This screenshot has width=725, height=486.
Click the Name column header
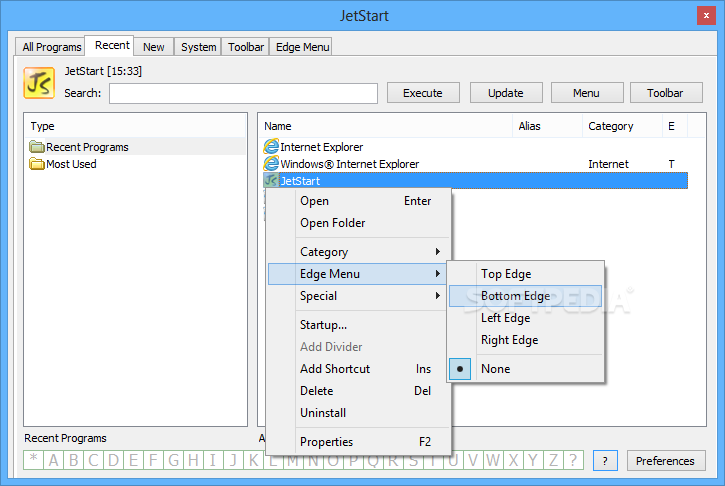pyautogui.click(x=386, y=126)
